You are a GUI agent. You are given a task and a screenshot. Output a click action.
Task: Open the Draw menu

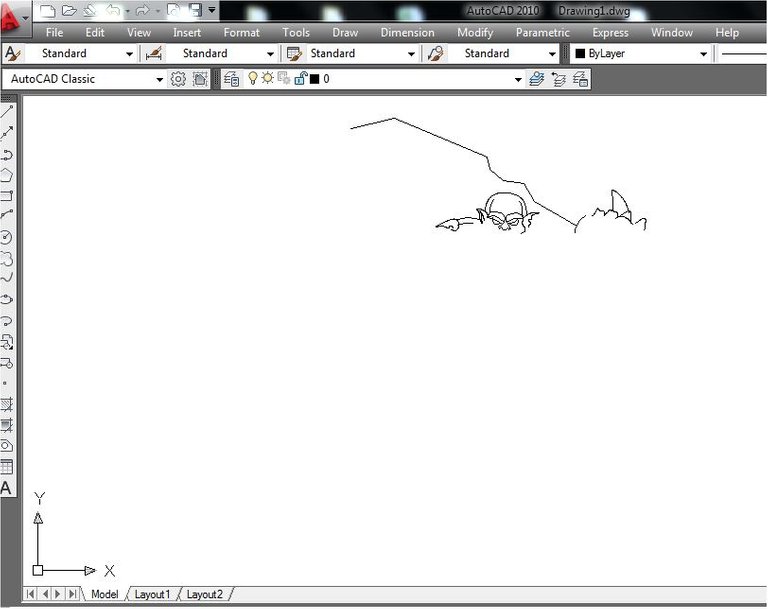pyautogui.click(x=345, y=32)
